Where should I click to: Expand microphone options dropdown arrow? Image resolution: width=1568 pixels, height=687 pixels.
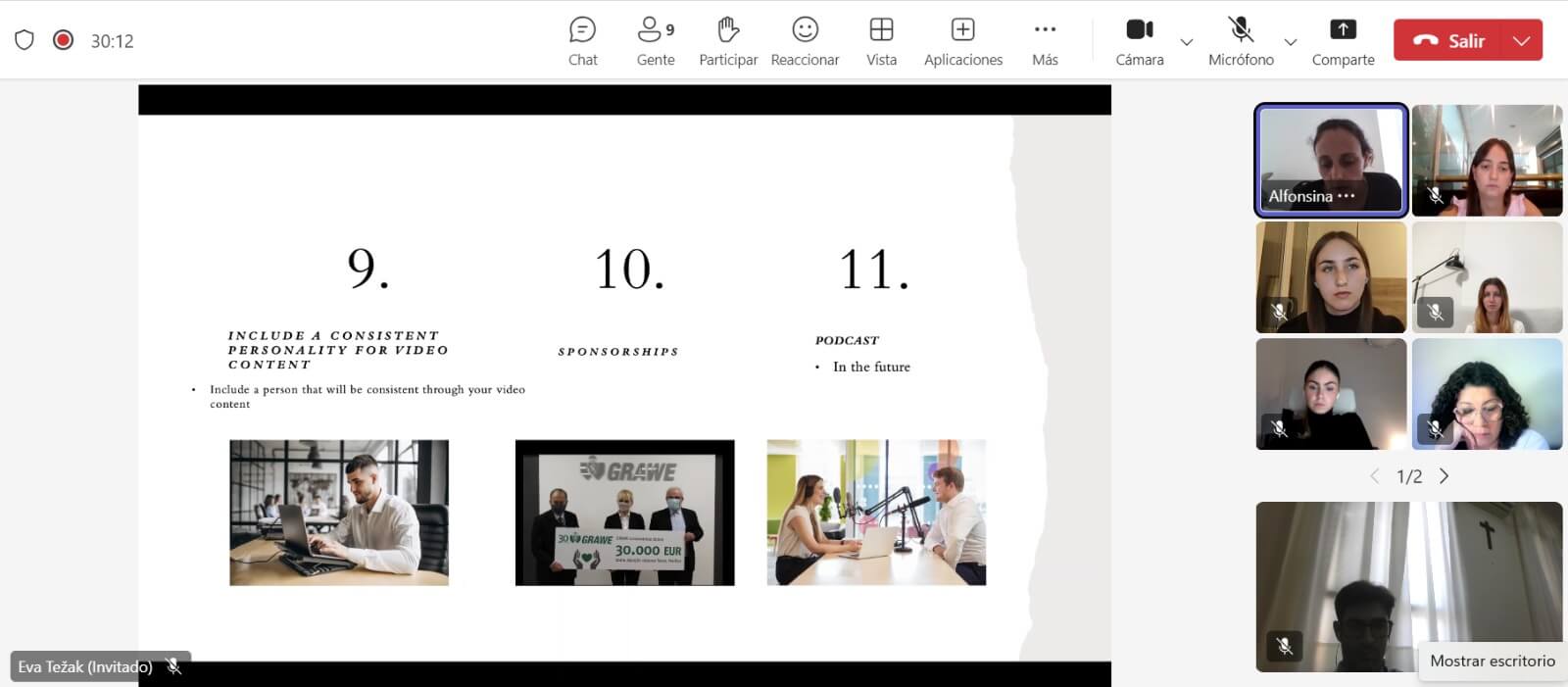point(1291,42)
